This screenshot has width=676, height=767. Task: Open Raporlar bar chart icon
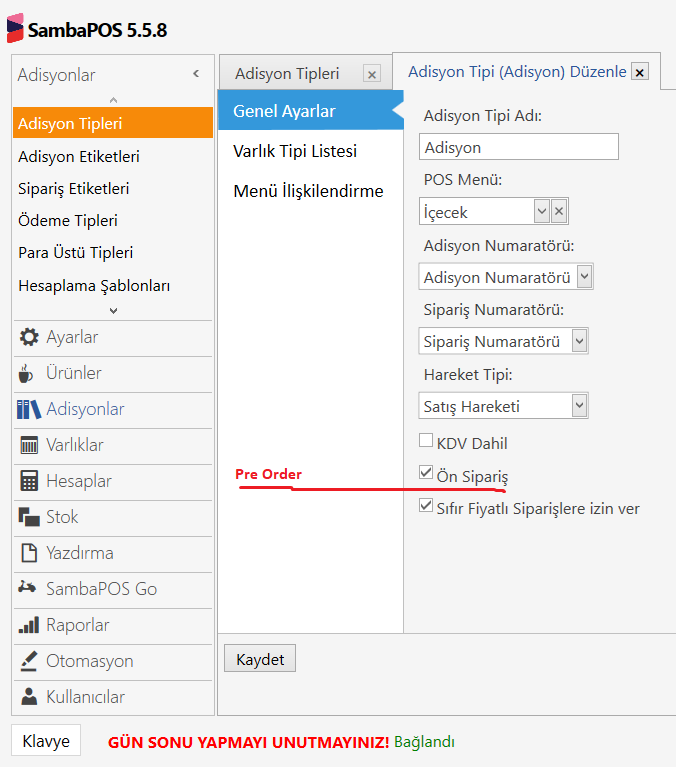(29, 625)
